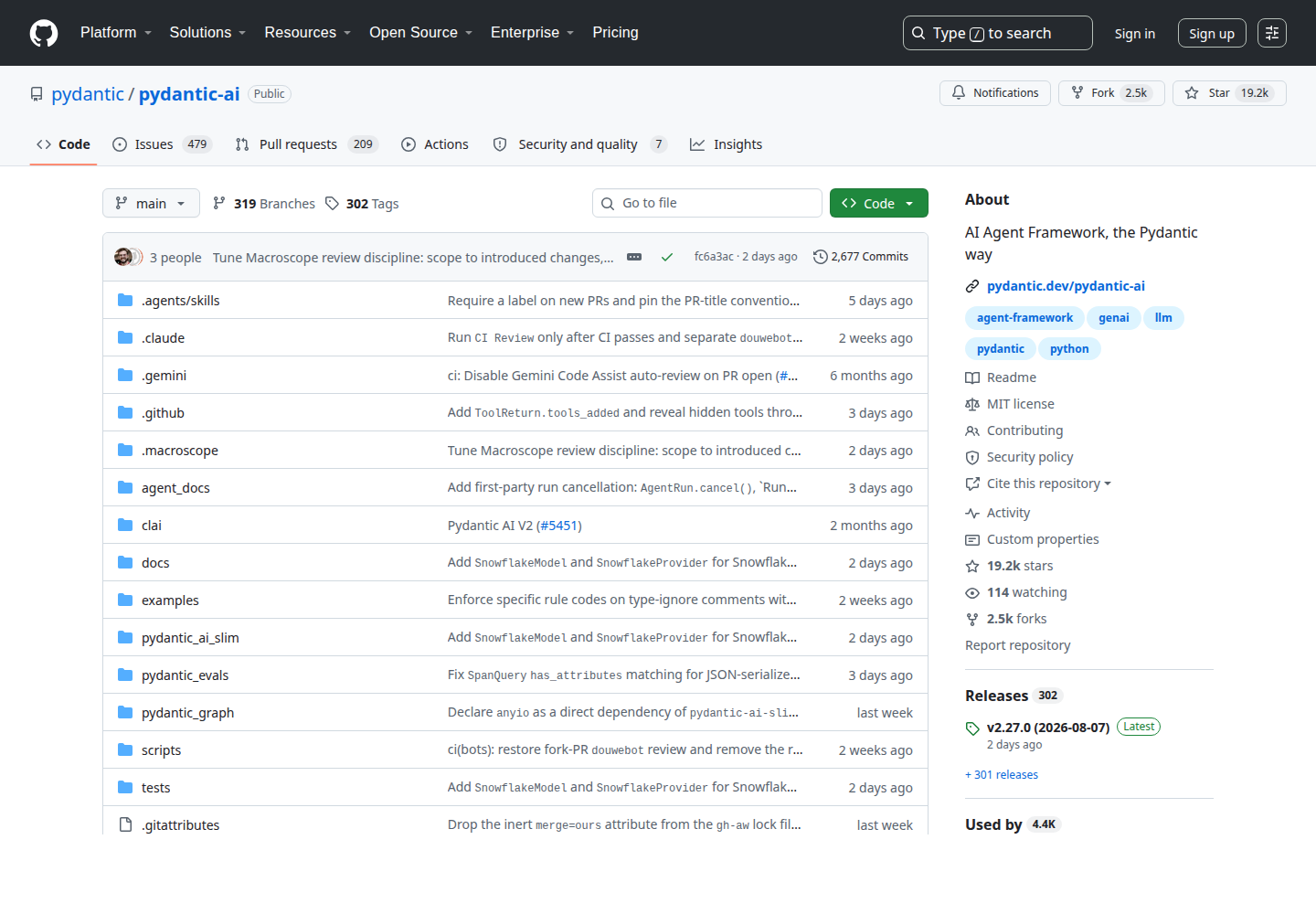This screenshot has height=914, width=1316.
Task: View the 301 releases link
Action: point(1002,775)
